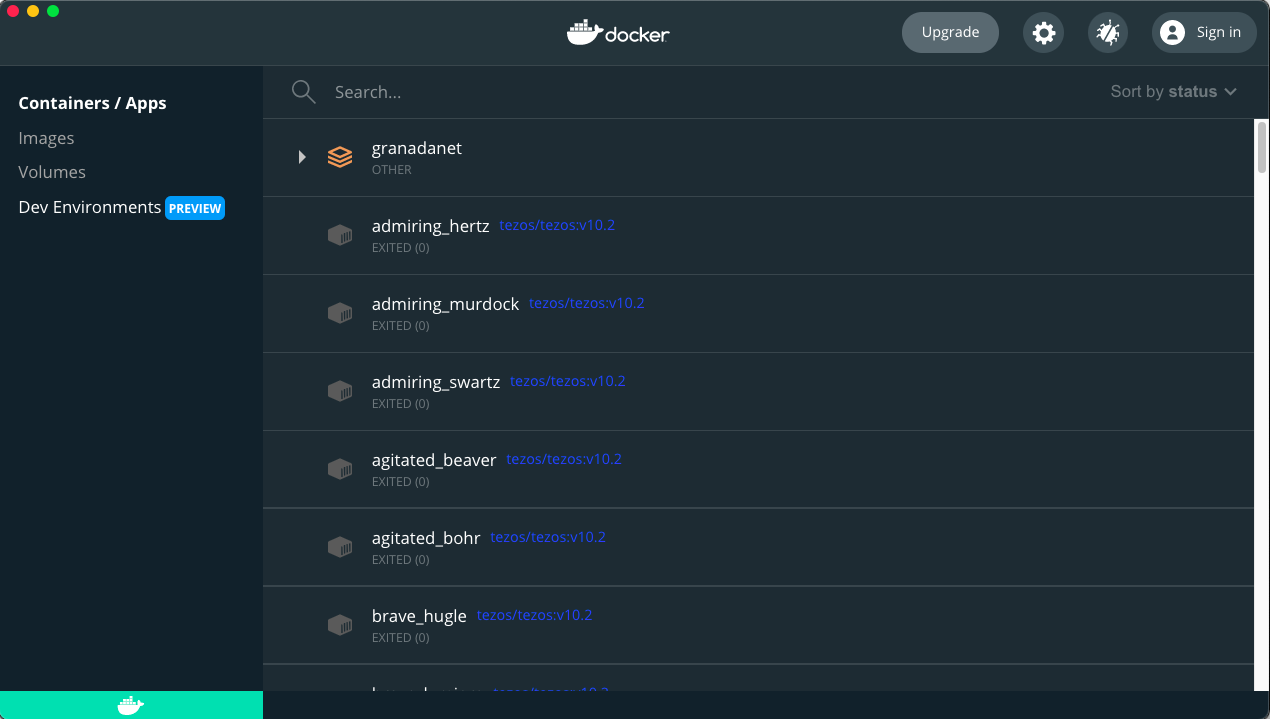Select Dev Environments preview section

click(x=90, y=207)
